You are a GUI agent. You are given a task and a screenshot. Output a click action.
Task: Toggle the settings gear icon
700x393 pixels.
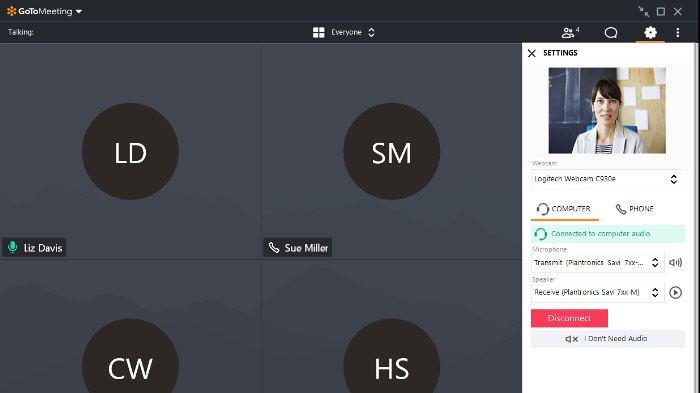pyautogui.click(x=650, y=32)
